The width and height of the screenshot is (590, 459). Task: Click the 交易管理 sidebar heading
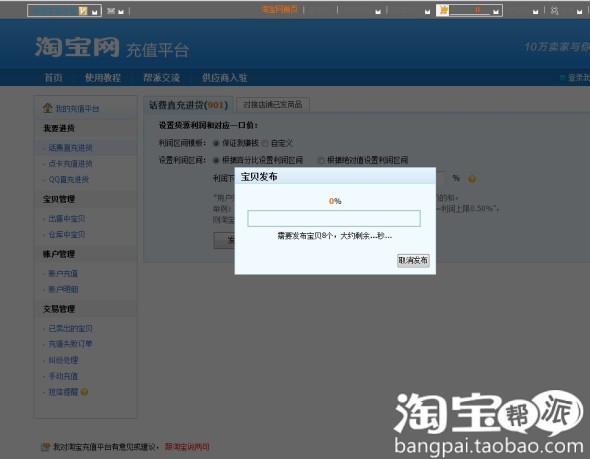point(59,309)
